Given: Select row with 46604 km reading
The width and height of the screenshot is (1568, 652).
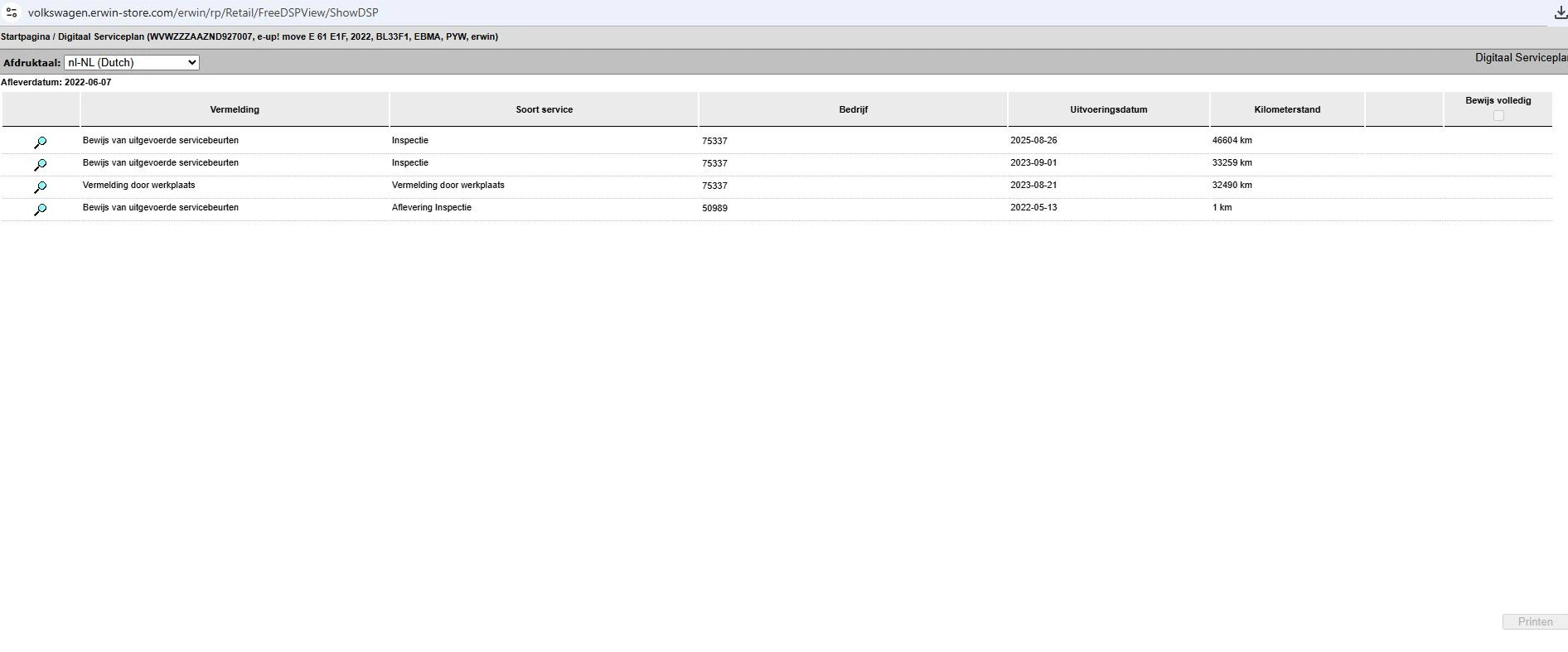Looking at the screenshot, I should click(x=777, y=142).
